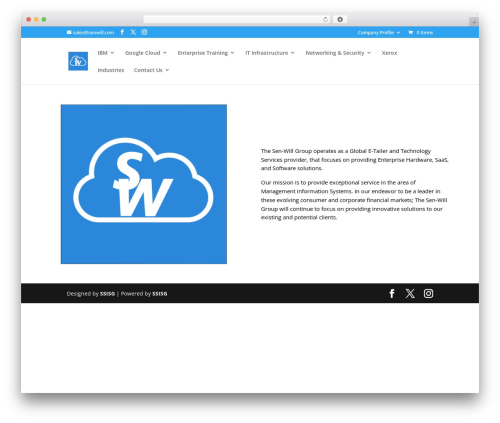Click the X (Twitter) icon in top blue bar
Image resolution: width=500 pixels, height=423 pixels.
click(x=133, y=32)
